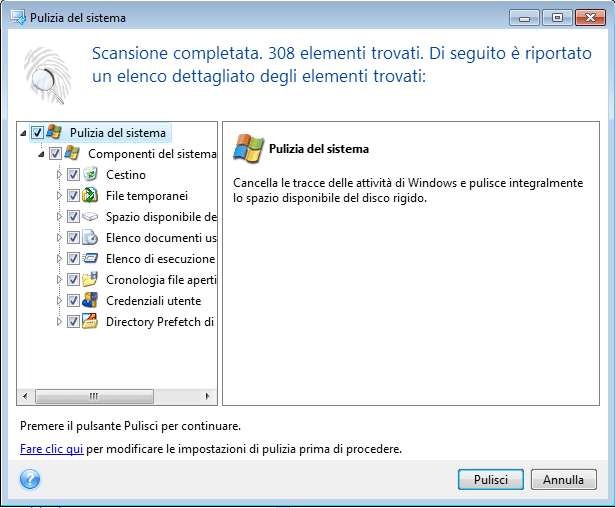Expand the Directory Prefetch tree node

[59, 322]
